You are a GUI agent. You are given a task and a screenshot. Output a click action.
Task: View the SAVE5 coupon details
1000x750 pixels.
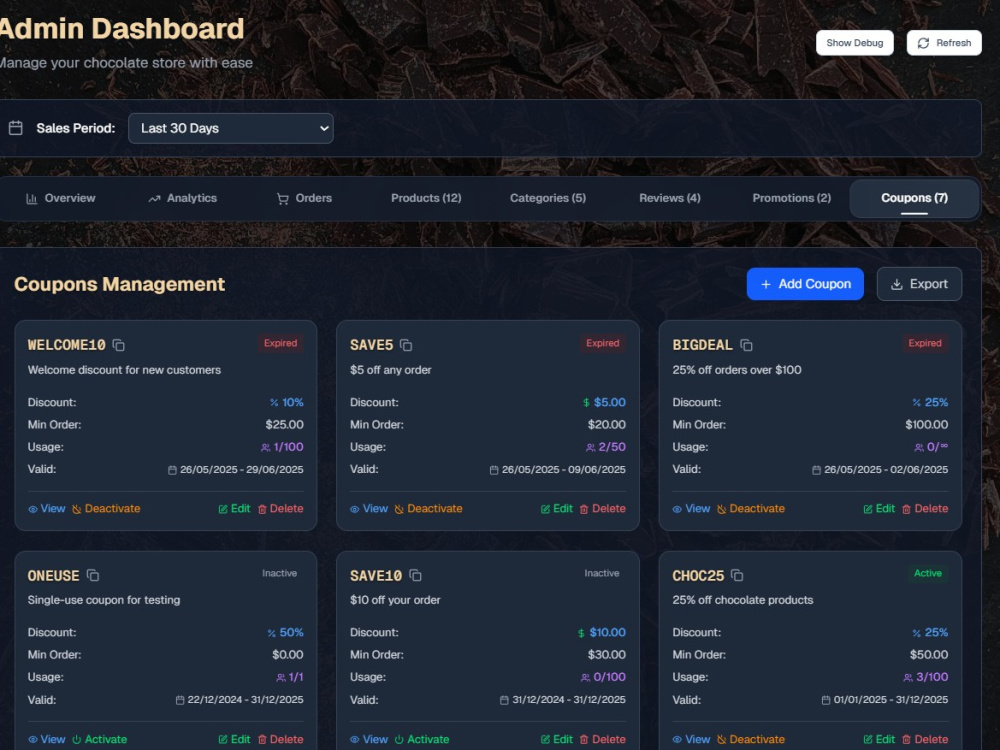pyautogui.click(x=369, y=509)
